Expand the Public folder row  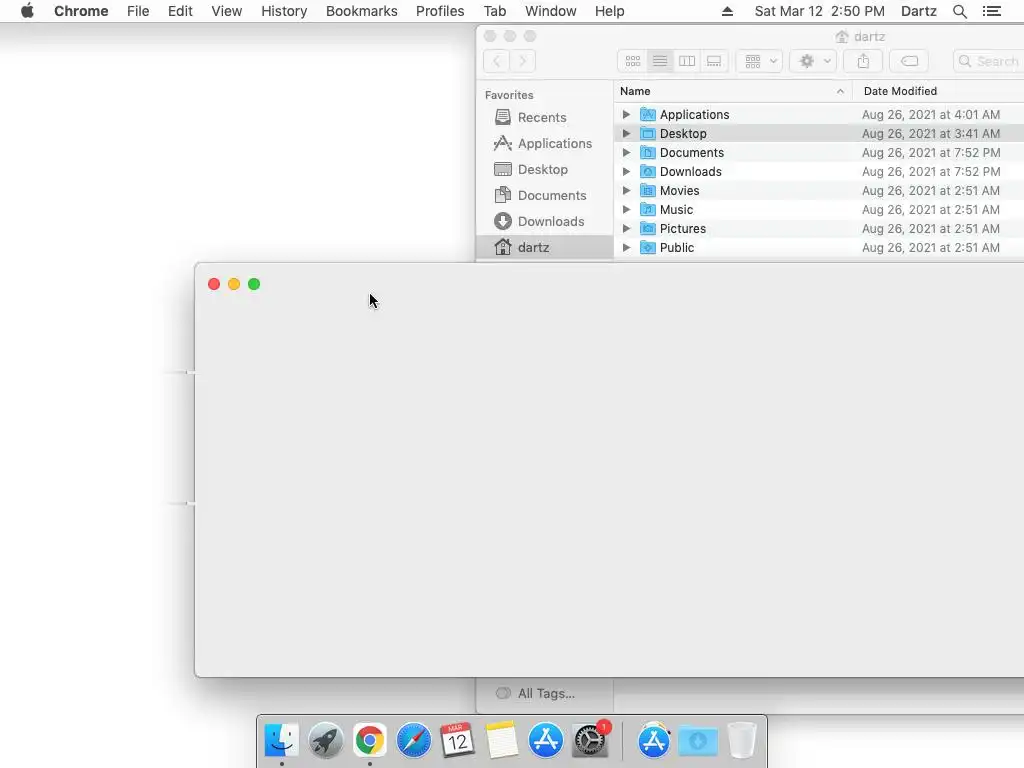[x=626, y=248]
